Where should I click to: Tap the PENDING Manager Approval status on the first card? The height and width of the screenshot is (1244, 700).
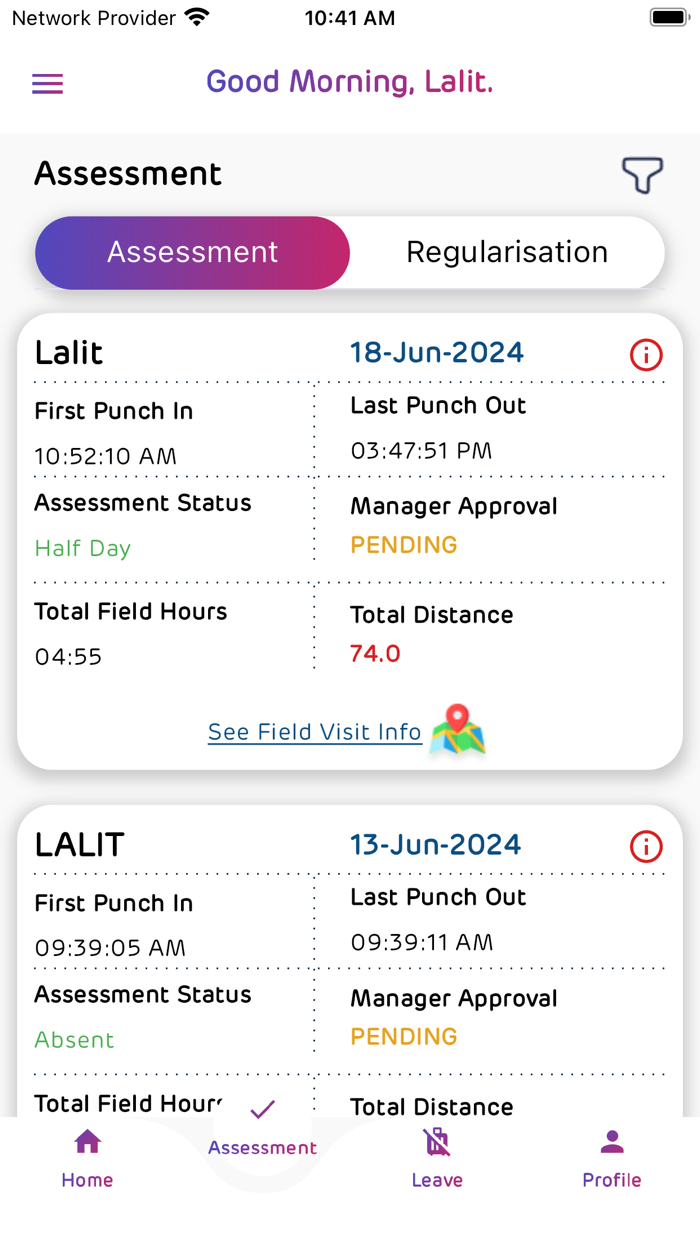click(x=403, y=544)
